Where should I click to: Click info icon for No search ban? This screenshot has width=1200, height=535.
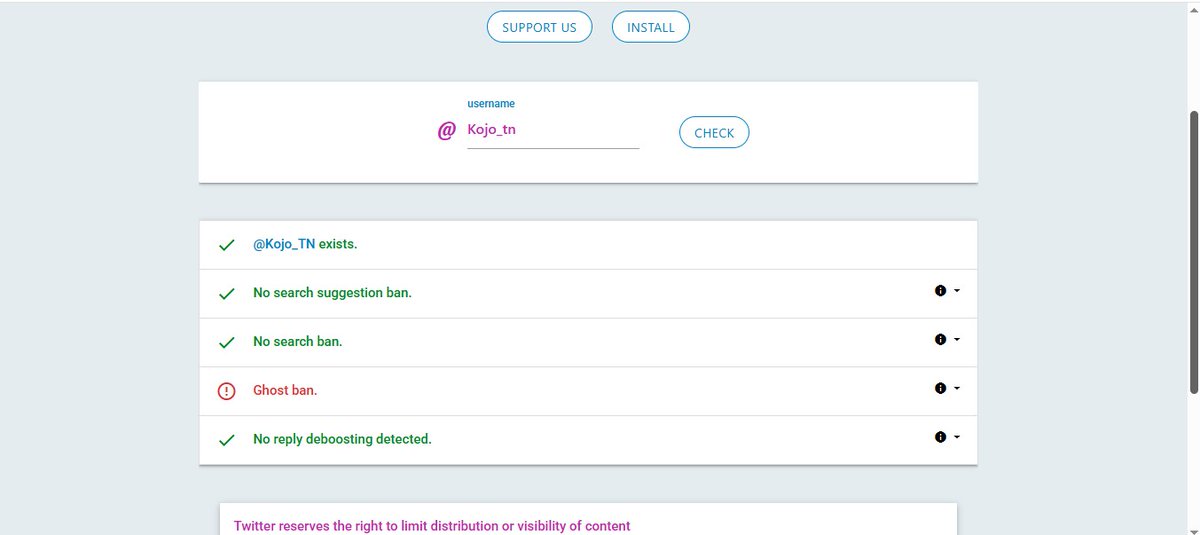click(x=940, y=339)
